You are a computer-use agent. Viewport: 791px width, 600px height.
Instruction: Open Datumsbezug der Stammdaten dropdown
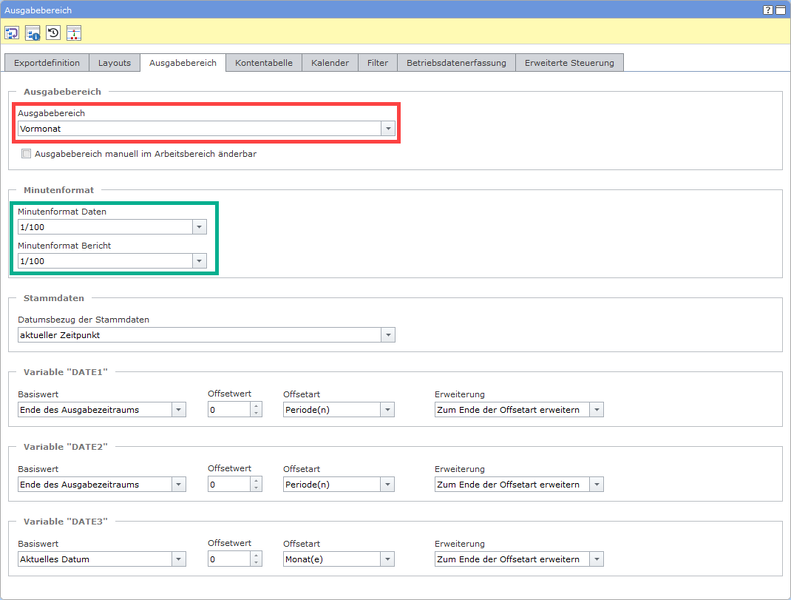click(x=387, y=335)
